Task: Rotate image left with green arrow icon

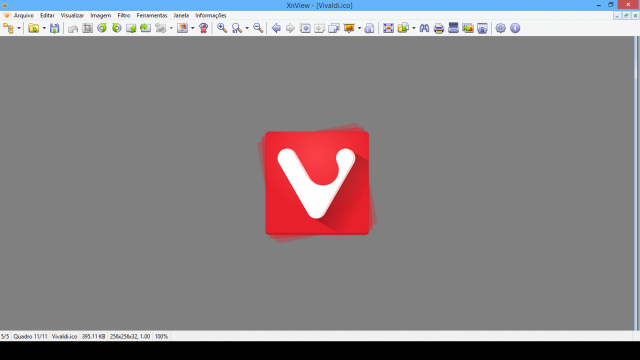Action: point(102,28)
